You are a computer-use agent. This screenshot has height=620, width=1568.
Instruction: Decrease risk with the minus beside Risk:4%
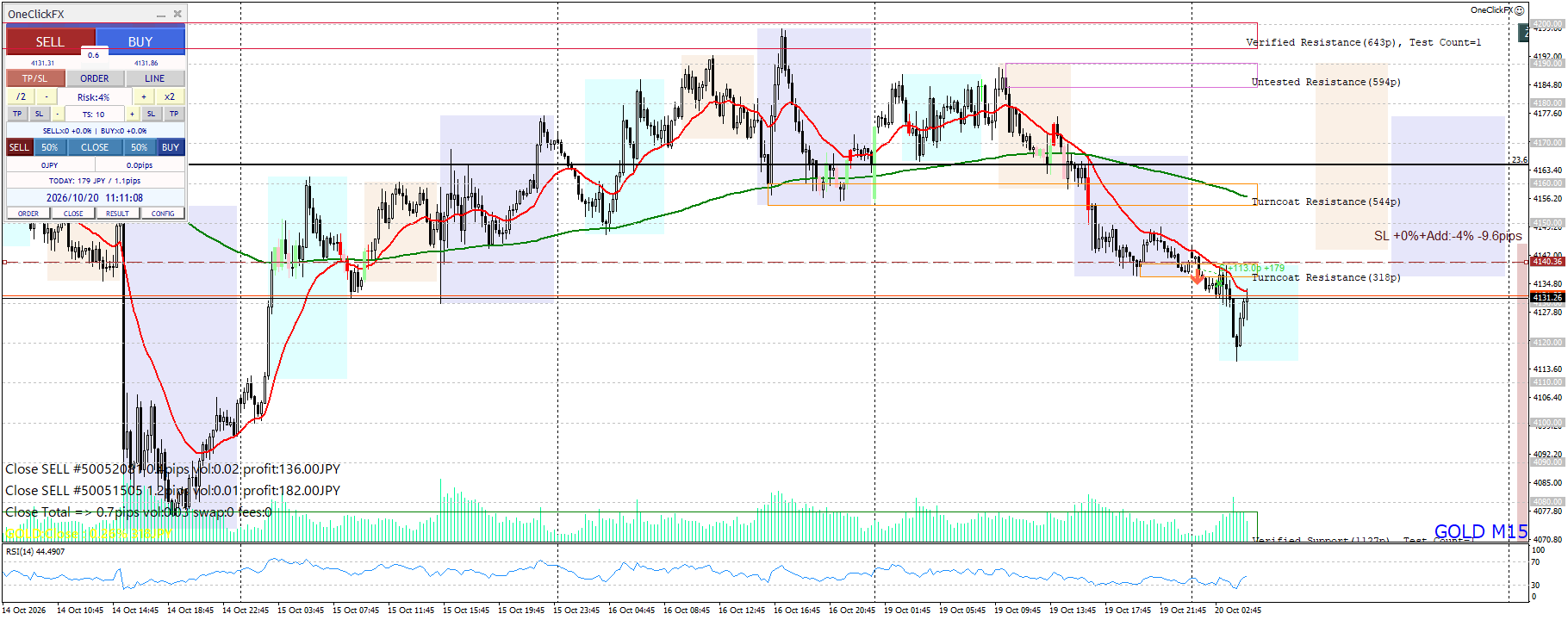click(x=47, y=96)
